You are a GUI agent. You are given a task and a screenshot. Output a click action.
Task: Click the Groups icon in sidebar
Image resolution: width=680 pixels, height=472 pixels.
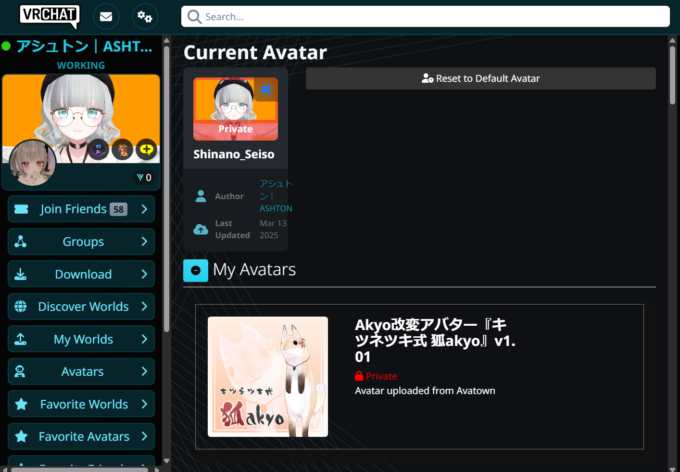[21, 241]
